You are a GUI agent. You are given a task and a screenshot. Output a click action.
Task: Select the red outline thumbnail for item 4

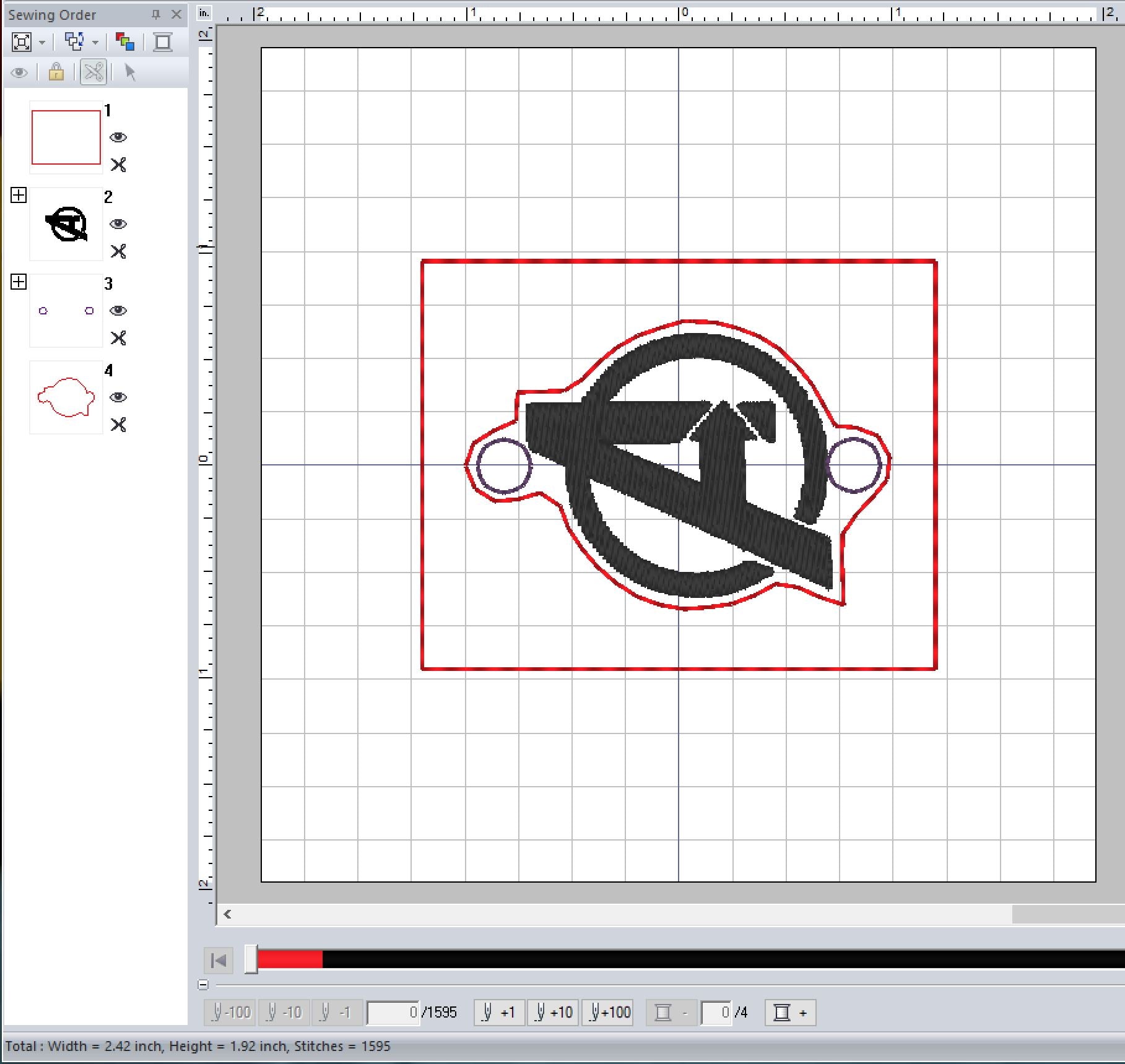point(66,397)
